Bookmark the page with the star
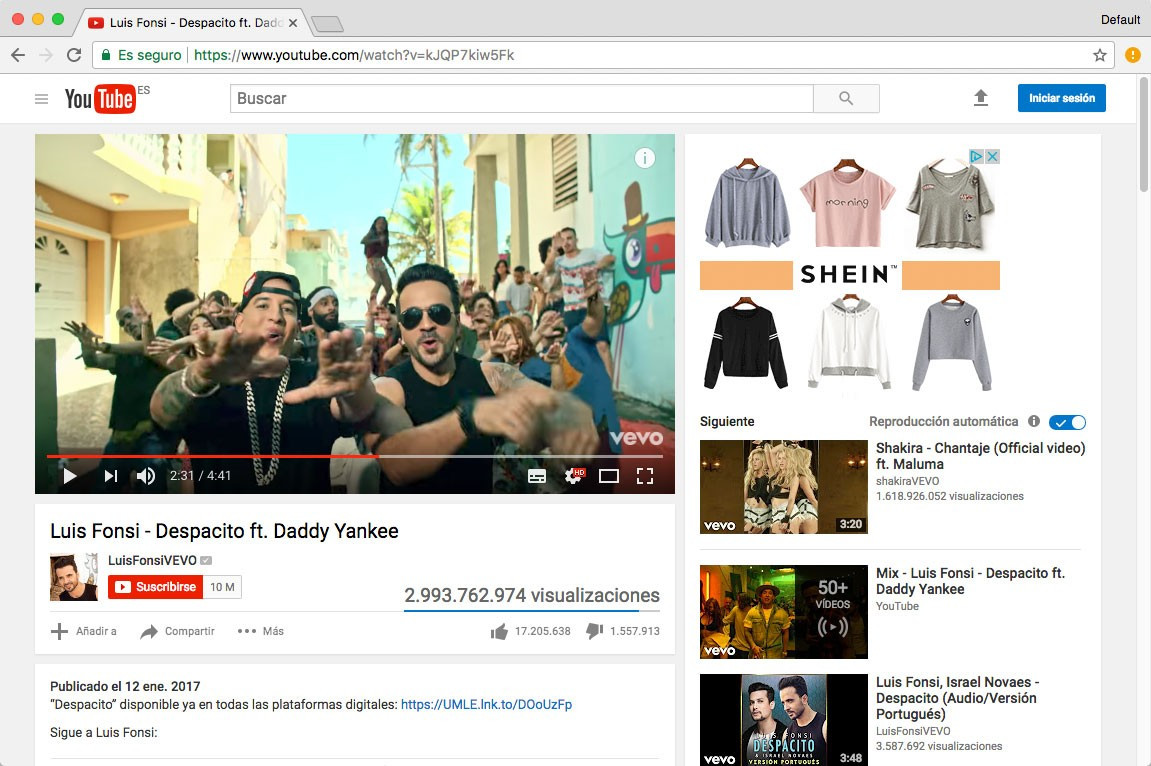This screenshot has width=1151, height=766. tap(1100, 55)
